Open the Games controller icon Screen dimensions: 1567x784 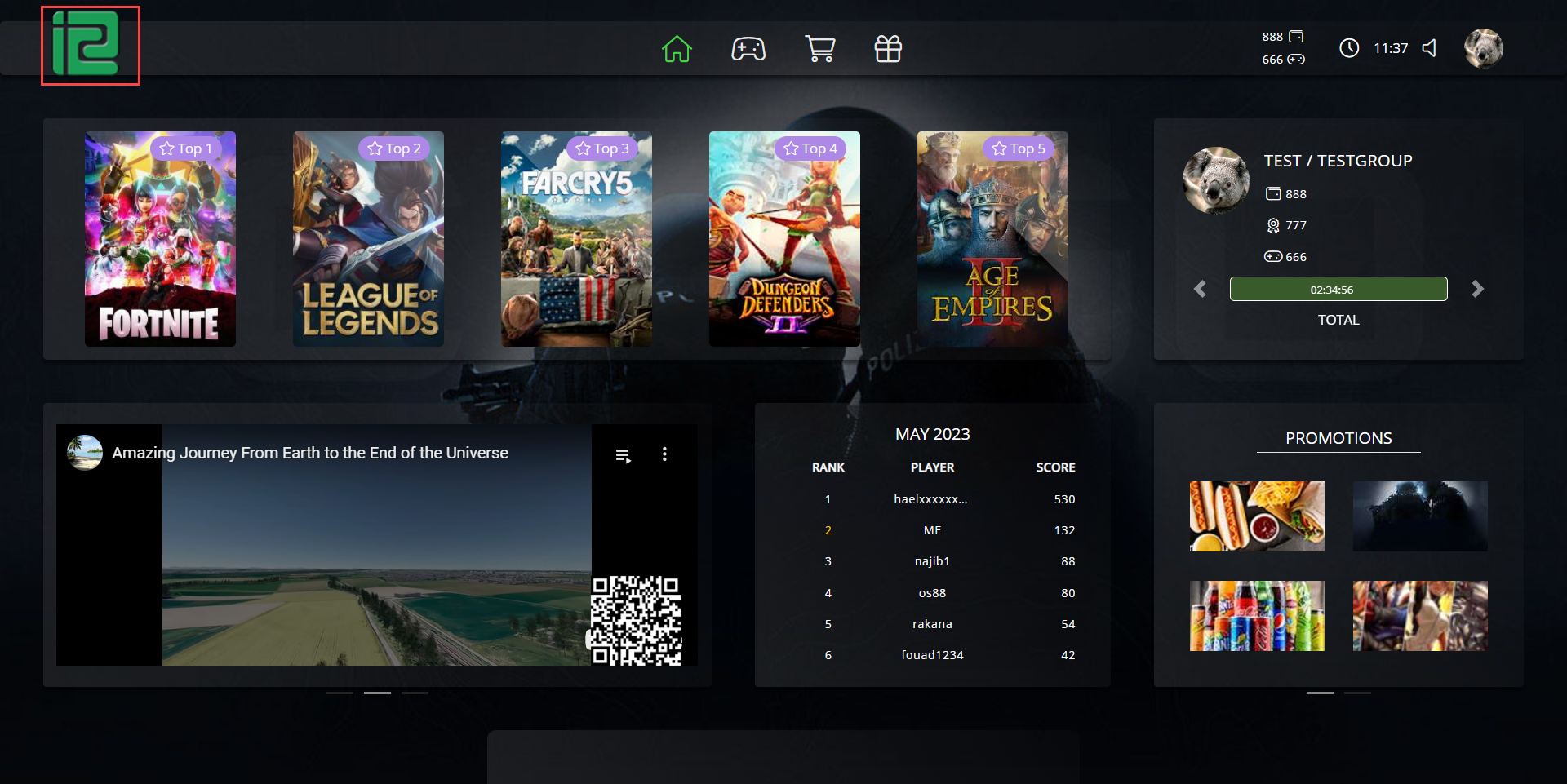tap(748, 49)
